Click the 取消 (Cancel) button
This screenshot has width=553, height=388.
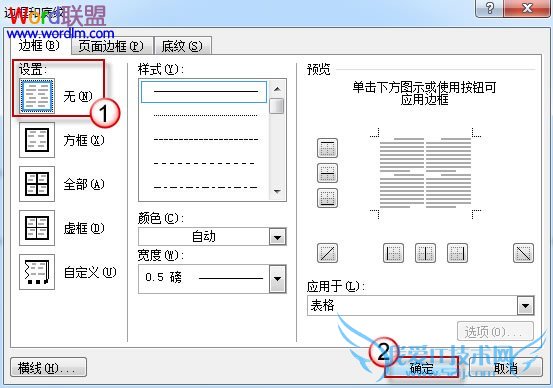point(505,368)
